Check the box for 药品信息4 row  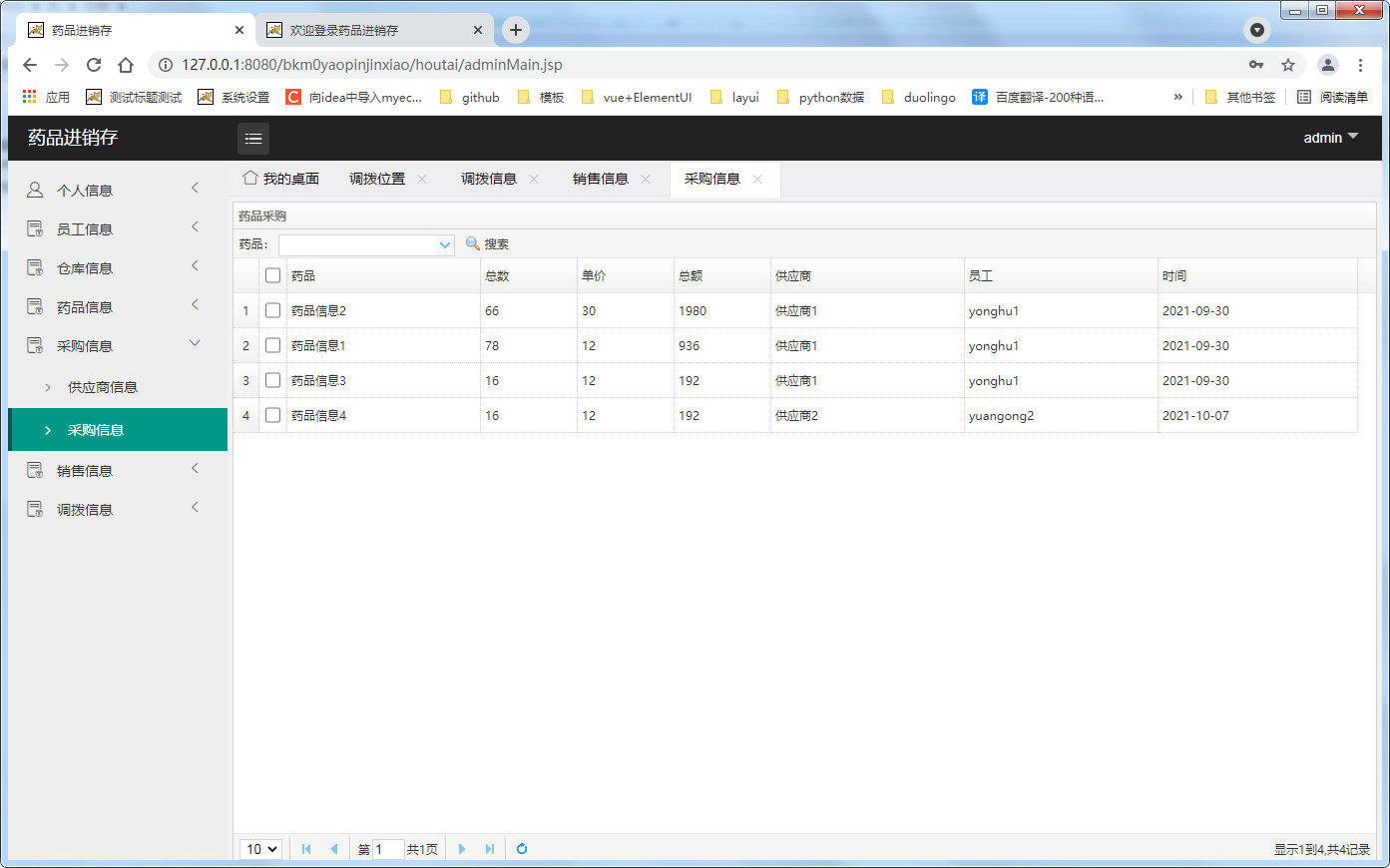tap(272, 415)
